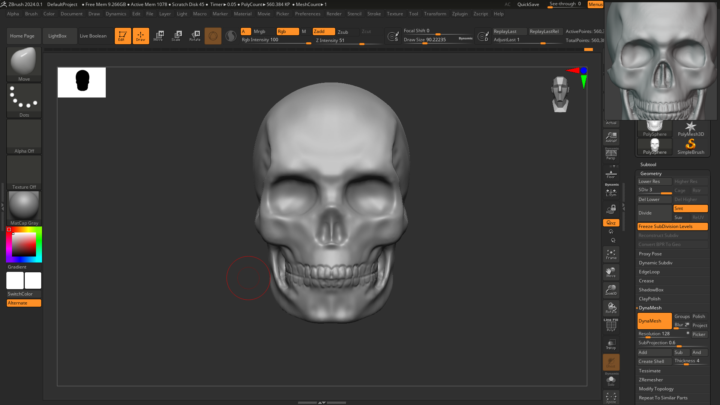Select the PolyMesh3D star tool icon
The height and width of the screenshot is (405, 720).
click(690, 129)
